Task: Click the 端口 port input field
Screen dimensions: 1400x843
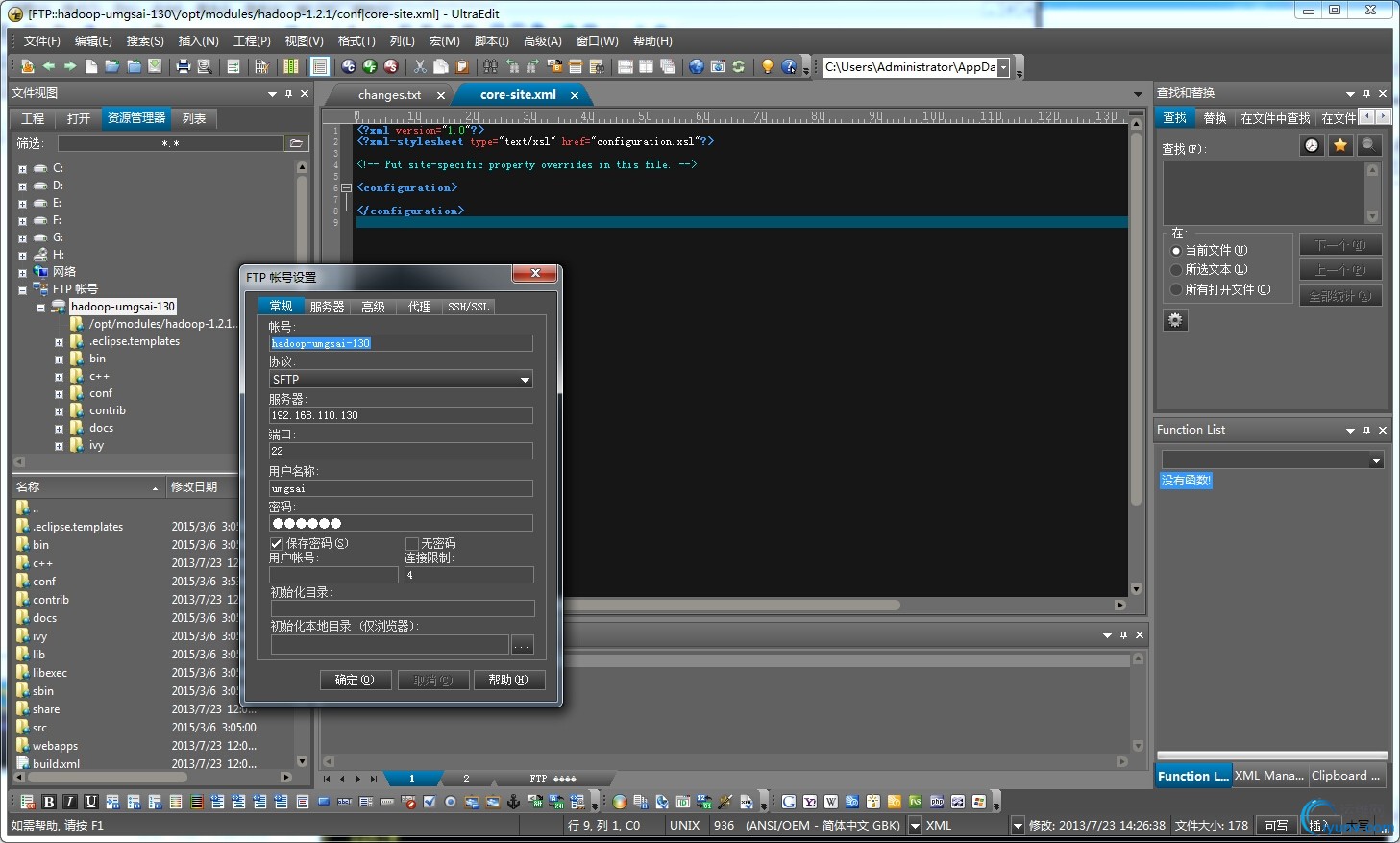Action: click(401, 451)
